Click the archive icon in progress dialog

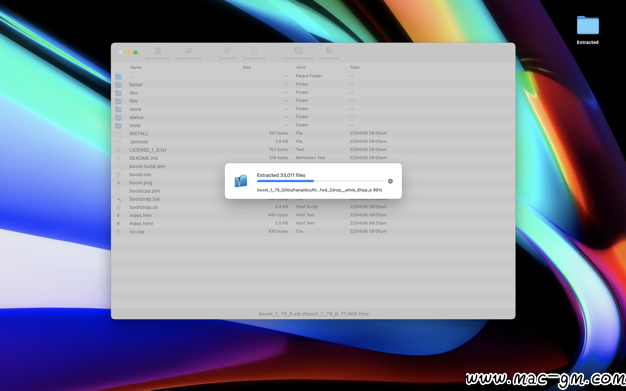click(241, 181)
